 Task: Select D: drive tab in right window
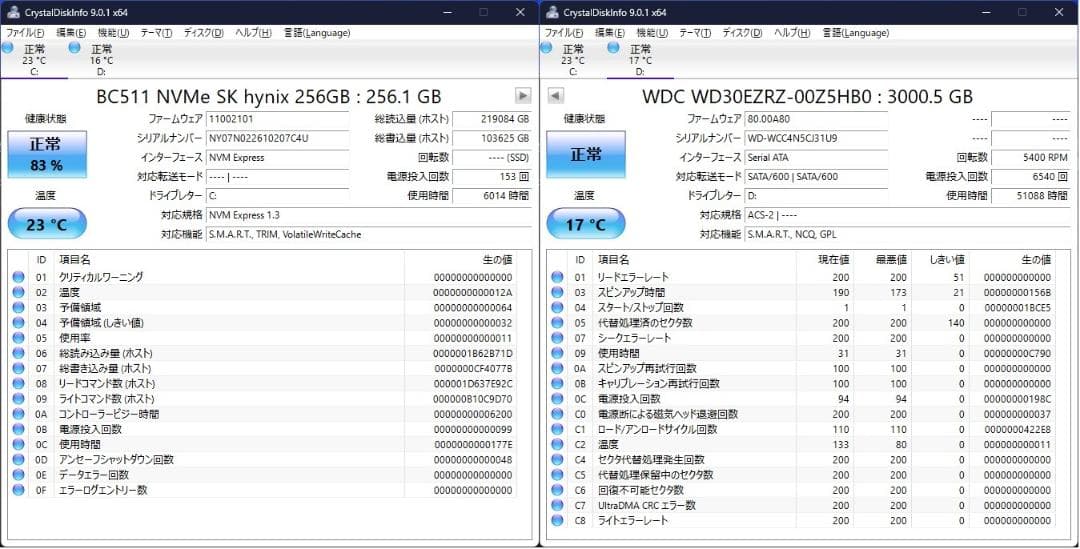coord(640,60)
